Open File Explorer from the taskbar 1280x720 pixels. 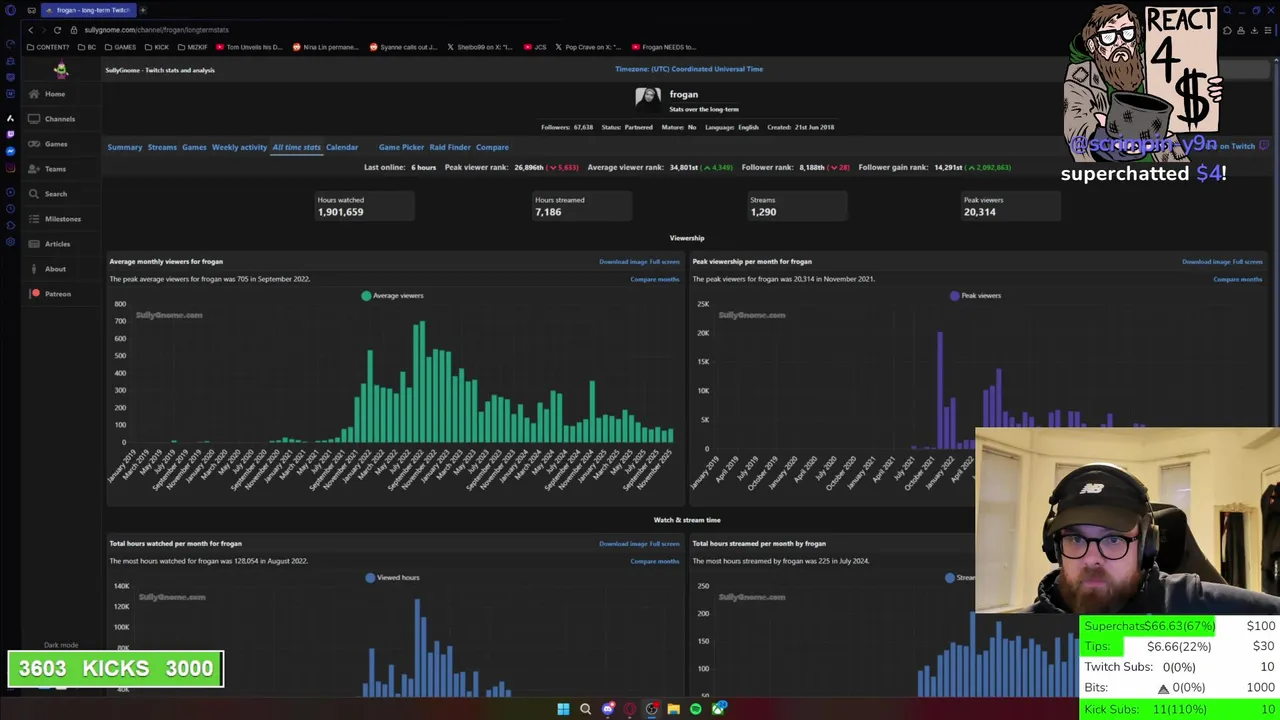pyautogui.click(x=673, y=709)
